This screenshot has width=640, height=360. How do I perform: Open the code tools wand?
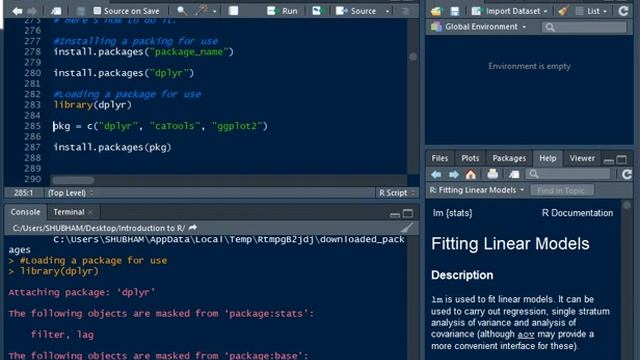202,11
